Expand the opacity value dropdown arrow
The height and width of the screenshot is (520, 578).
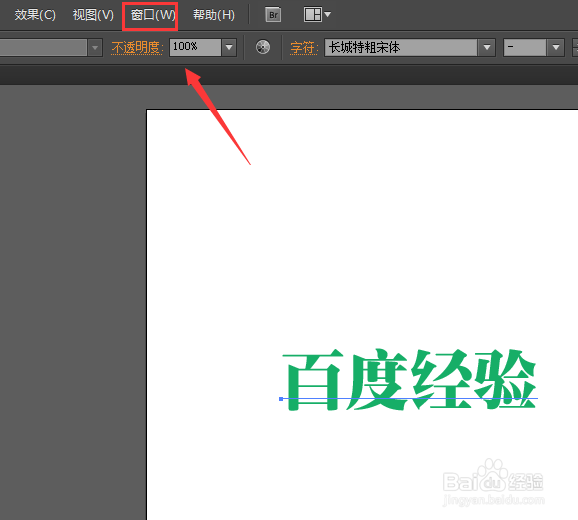229,47
